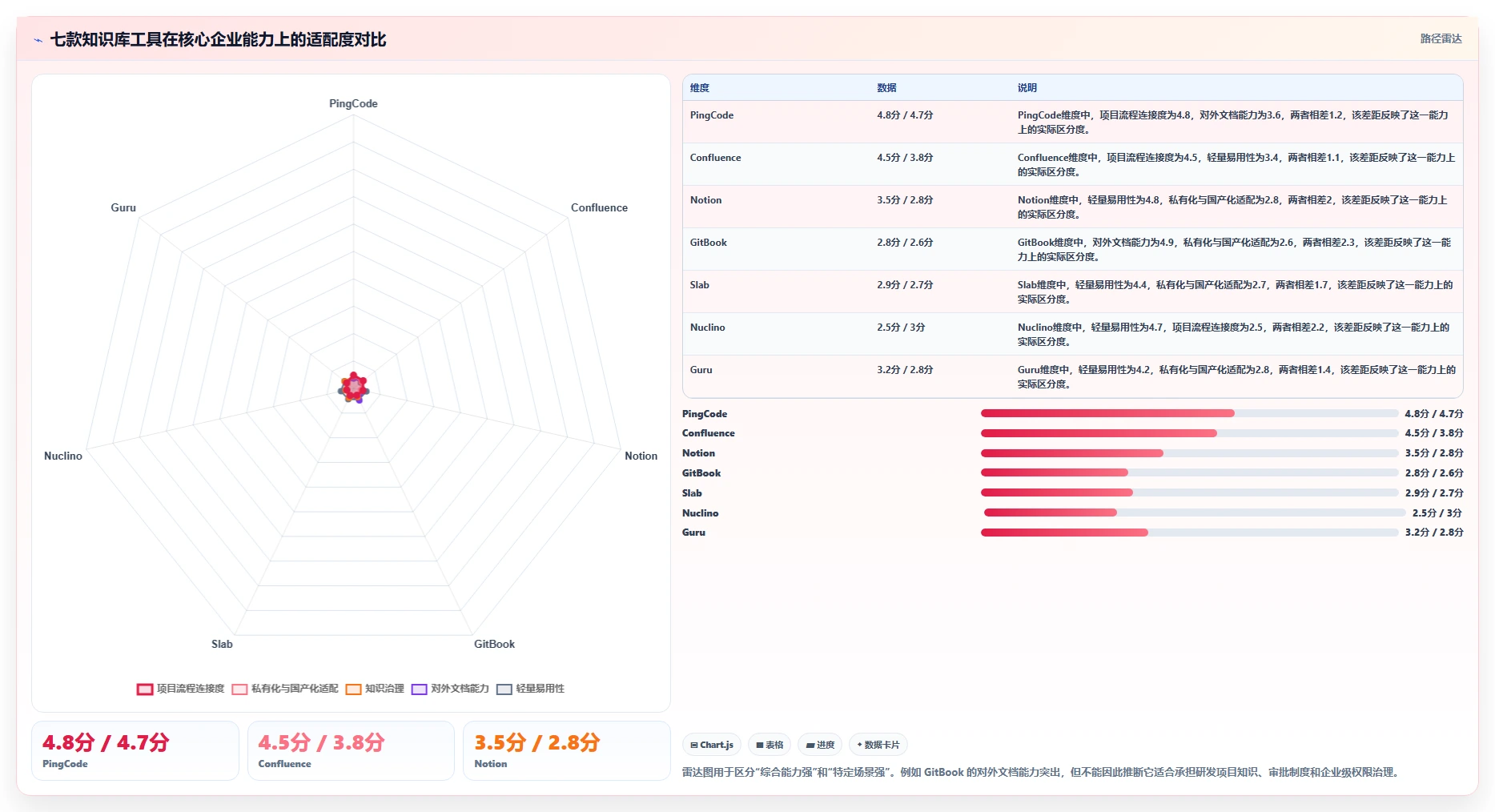Click the radar data cluster at chart center
Screen dimensions: 1495x812
353,388
